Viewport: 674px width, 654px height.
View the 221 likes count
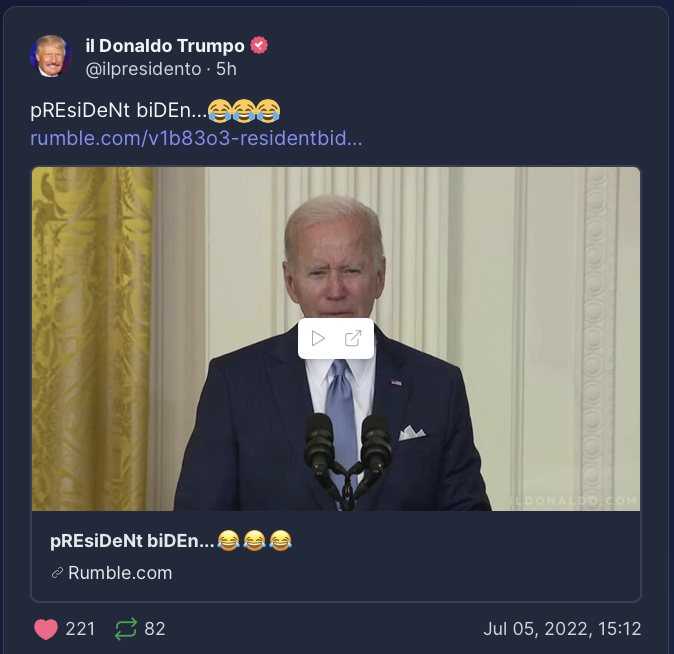point(80,629)
